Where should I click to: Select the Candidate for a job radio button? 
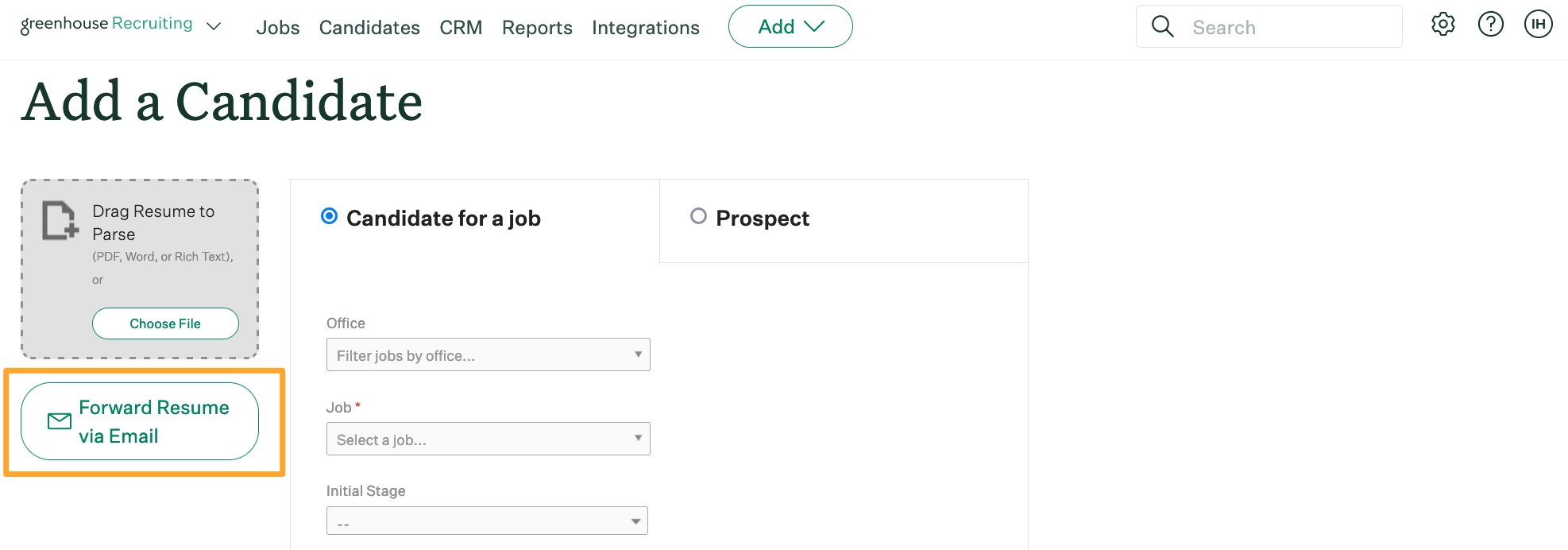pyautogui.click(x=329, y=216)
